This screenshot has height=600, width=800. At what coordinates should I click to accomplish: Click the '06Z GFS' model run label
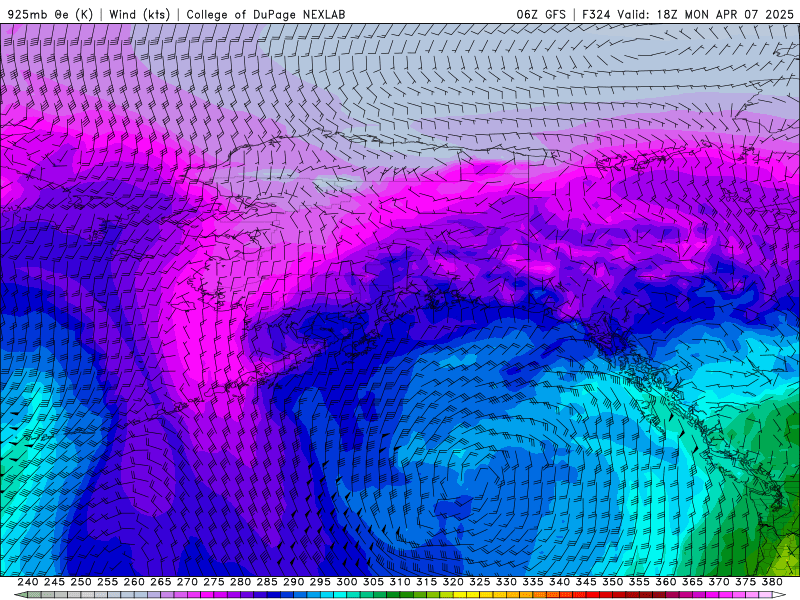coord(541,14)
